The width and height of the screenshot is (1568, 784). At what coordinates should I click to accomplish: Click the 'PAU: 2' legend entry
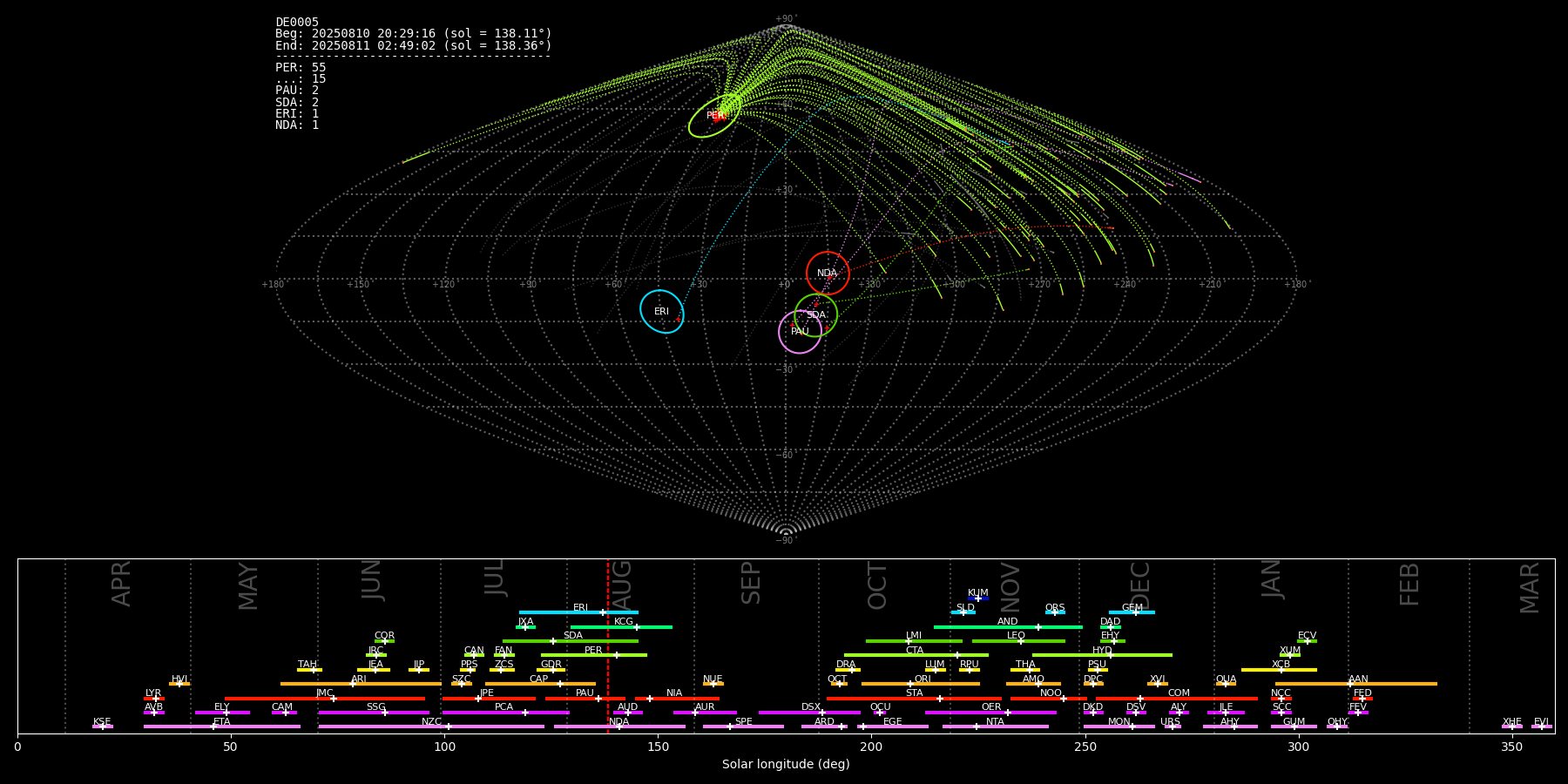(x=297, y=91)
